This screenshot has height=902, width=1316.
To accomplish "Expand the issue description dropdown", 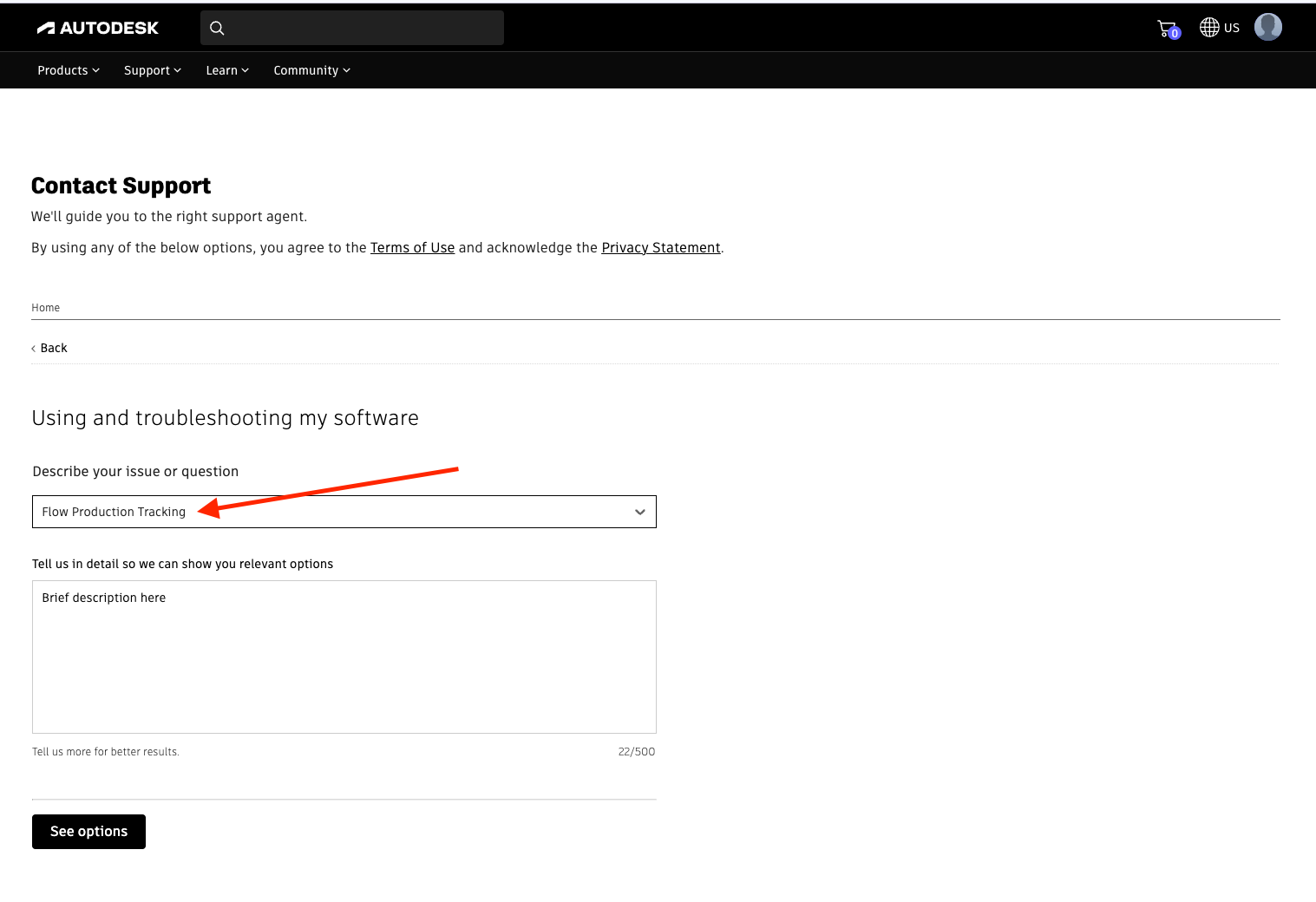I will [640, 512].
